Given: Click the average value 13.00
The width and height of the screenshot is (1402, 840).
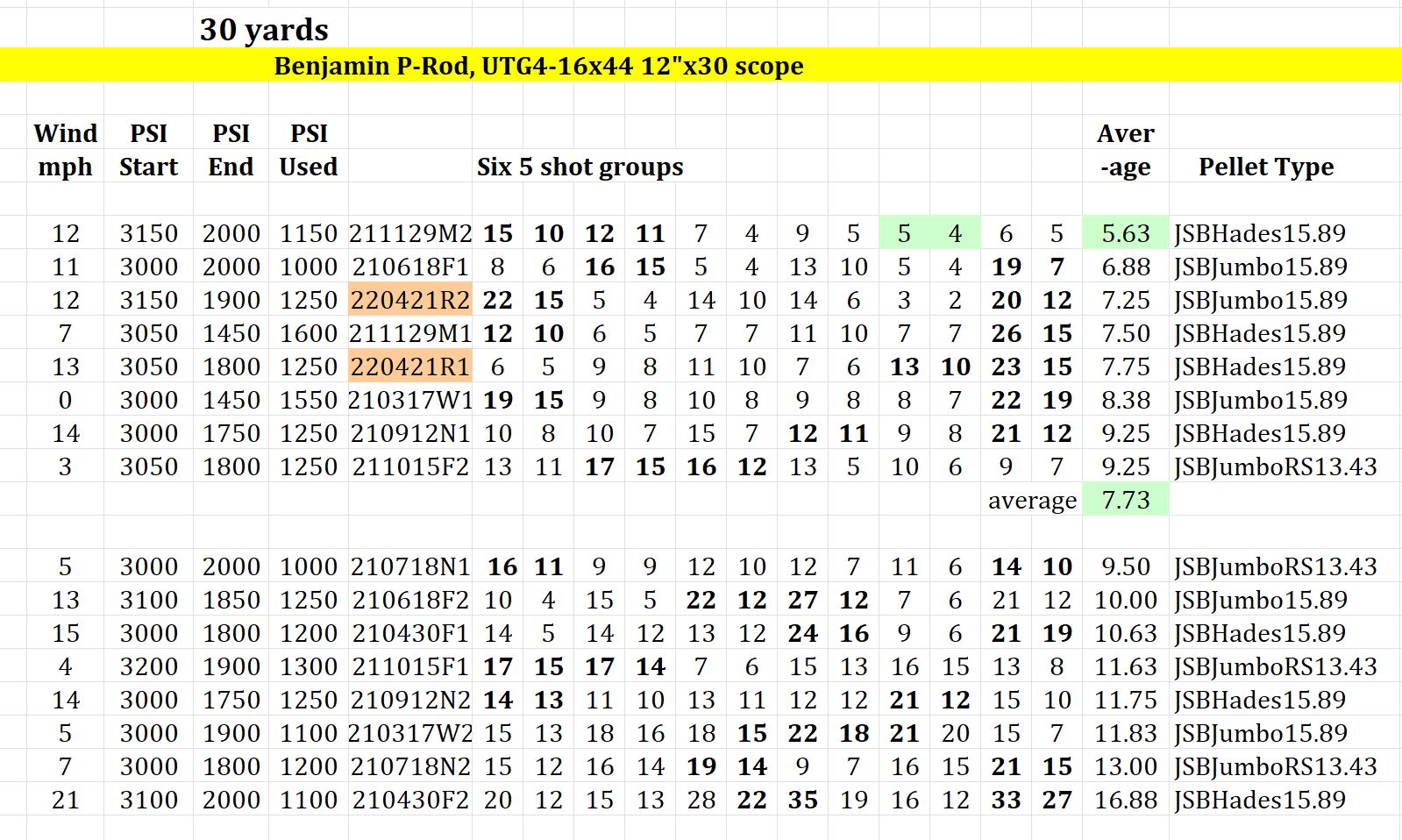Looking at the screenshot, I should click(x=1126, y=766).
